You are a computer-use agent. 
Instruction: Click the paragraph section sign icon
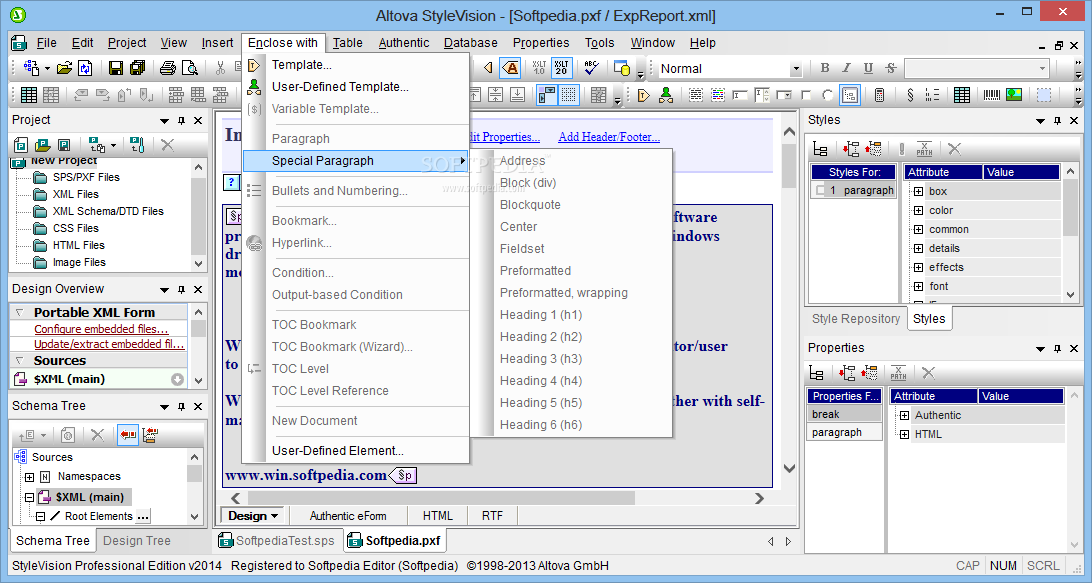910,95
